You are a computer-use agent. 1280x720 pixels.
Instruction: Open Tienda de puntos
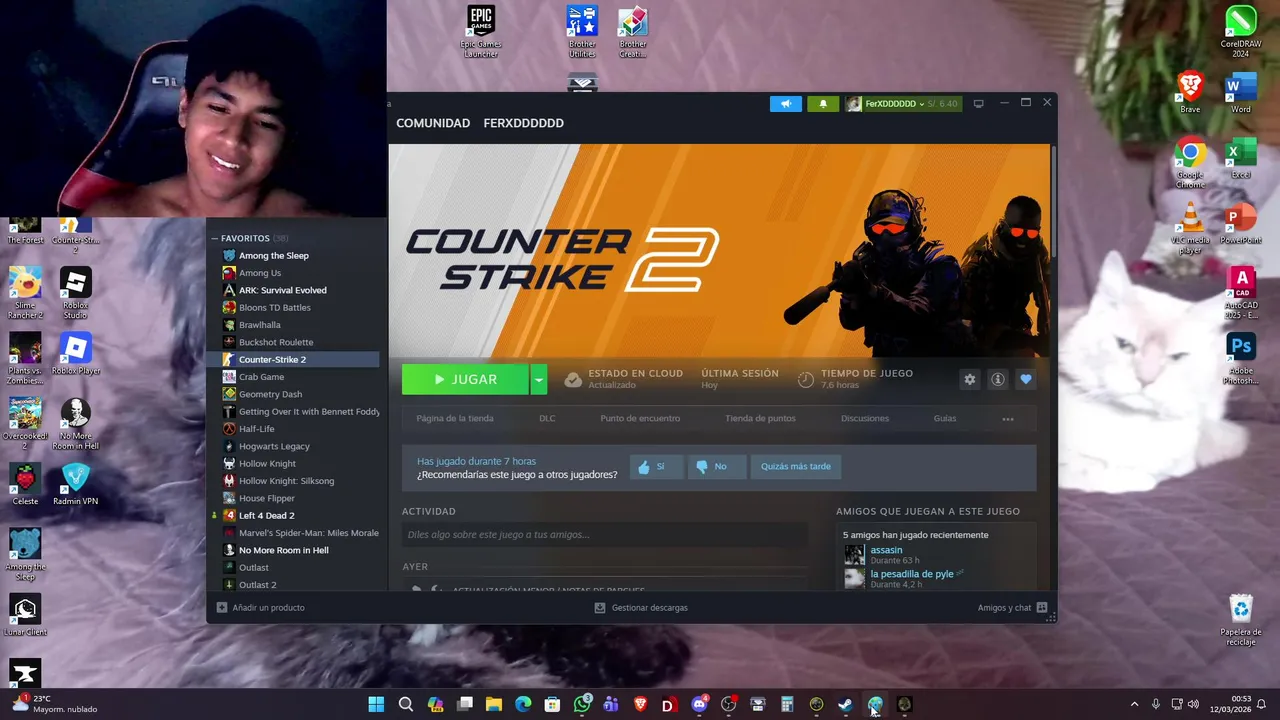(760, 419)
